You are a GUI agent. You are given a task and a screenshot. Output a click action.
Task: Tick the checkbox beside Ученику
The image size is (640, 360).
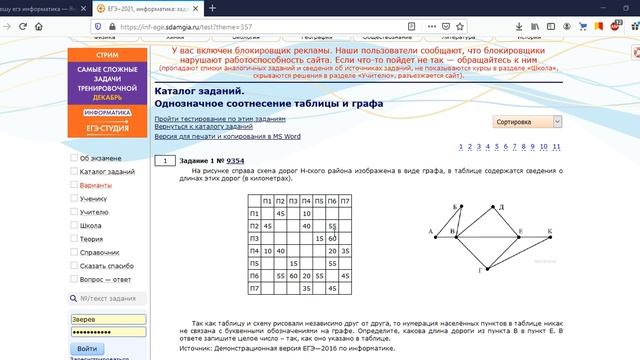(x=74, y=198)
